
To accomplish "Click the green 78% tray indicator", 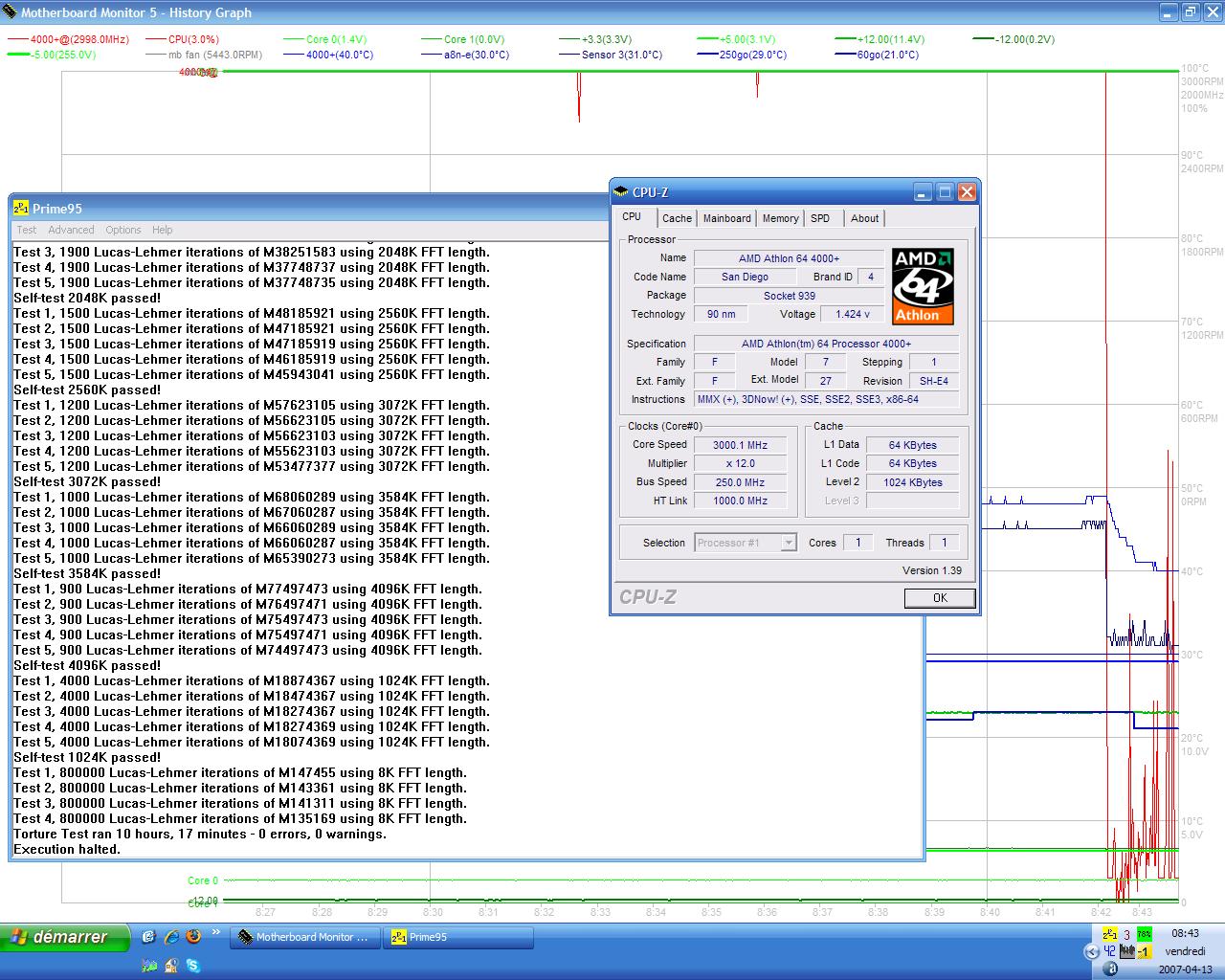I will [x=1144, y=935].
